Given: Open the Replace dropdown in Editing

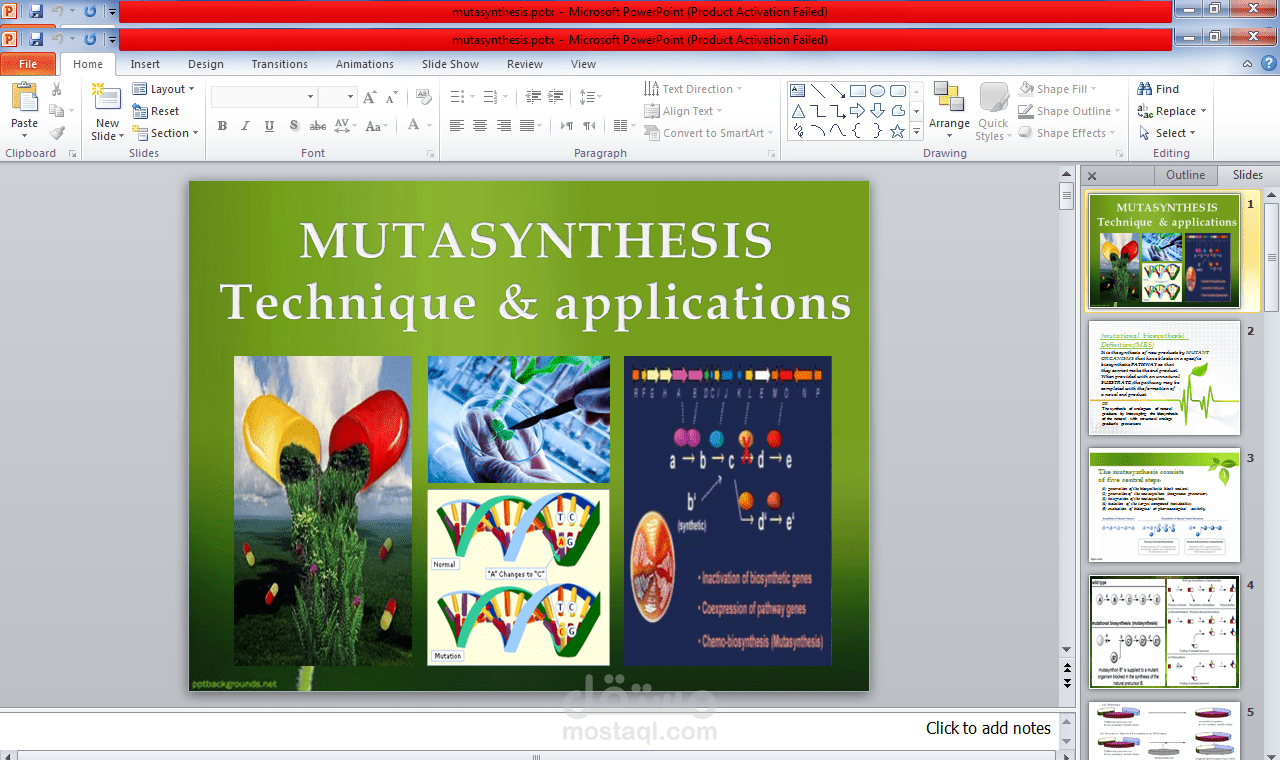Looking at the screenshot, I should click(x=1172, y=111).
